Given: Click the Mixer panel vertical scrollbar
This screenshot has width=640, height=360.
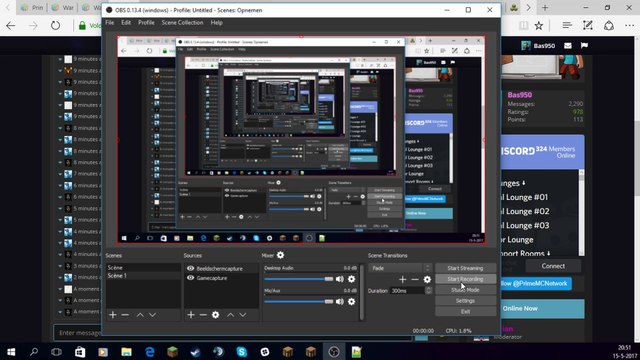Looking at the screenshot, I should click(x=362, y=292).
